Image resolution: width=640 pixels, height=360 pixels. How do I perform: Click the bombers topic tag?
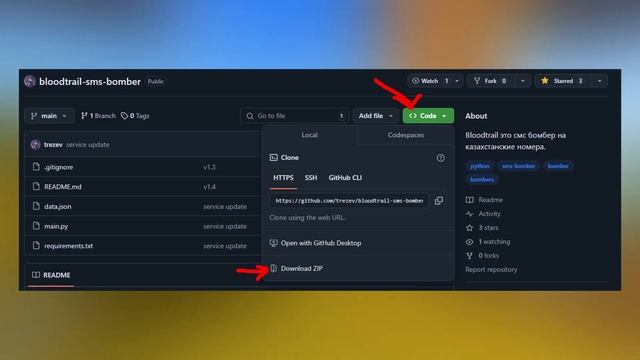482,180
